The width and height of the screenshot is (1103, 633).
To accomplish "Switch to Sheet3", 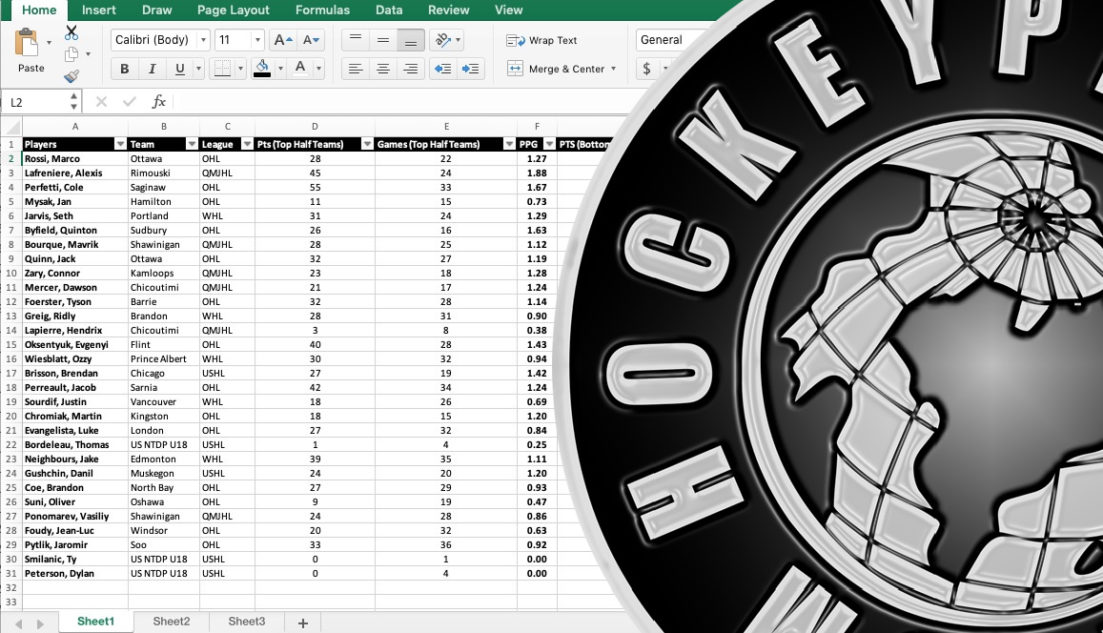I will click(x=246, y=622).
